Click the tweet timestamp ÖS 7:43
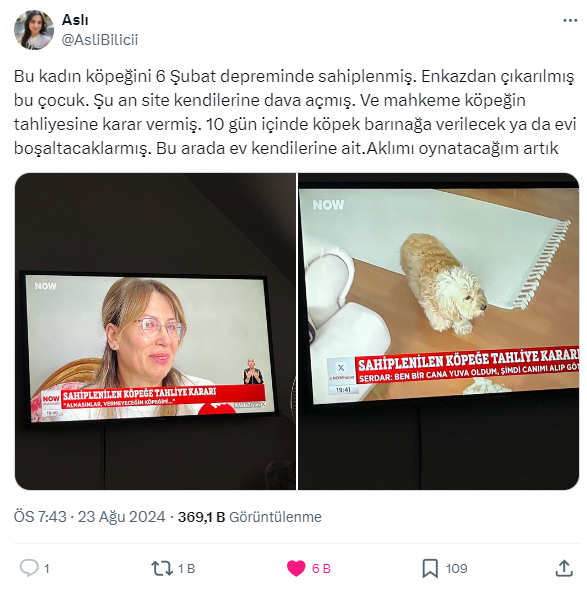Image resolution: width=587 pixels, height=592 pixels. (x=40, y=516)
